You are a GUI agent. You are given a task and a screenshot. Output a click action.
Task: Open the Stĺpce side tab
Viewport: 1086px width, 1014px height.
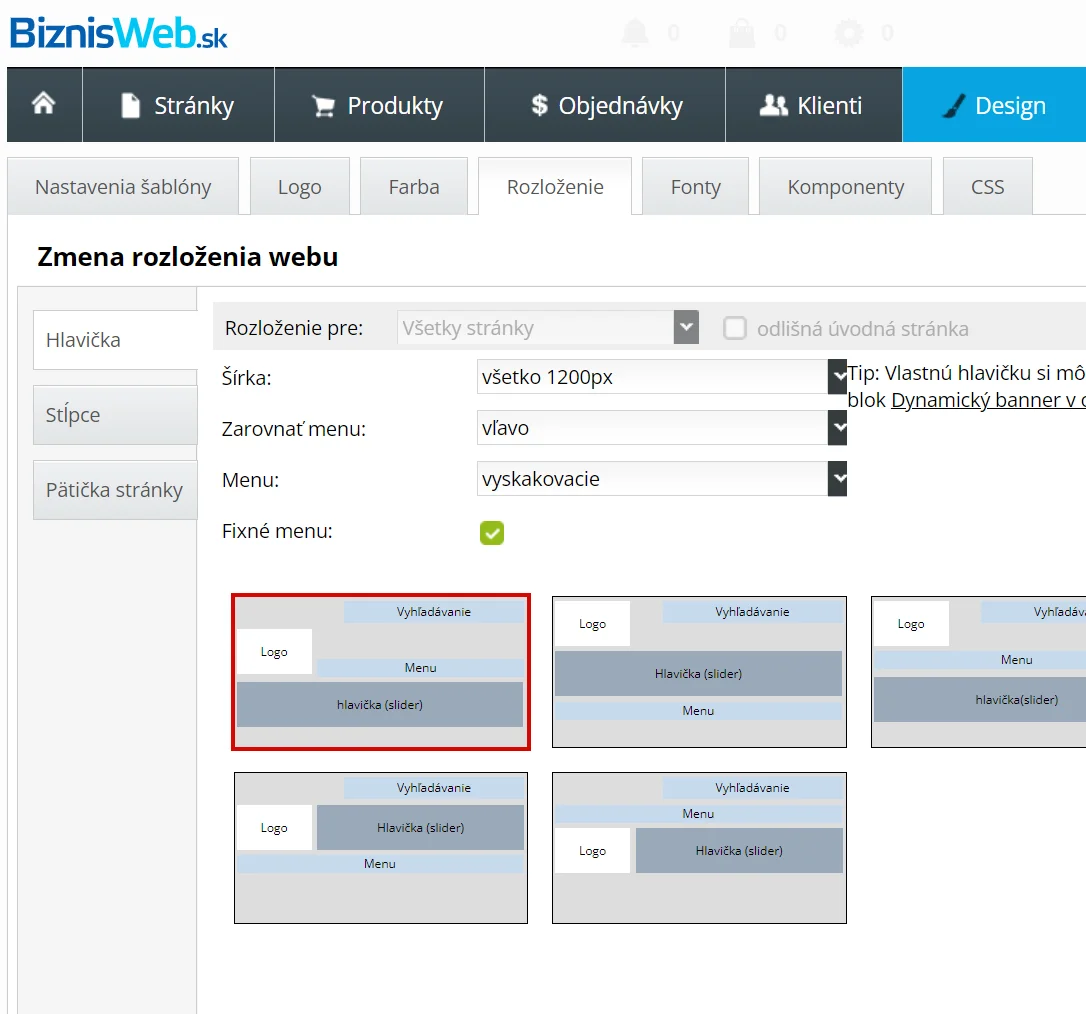click(x=115, y=415)
